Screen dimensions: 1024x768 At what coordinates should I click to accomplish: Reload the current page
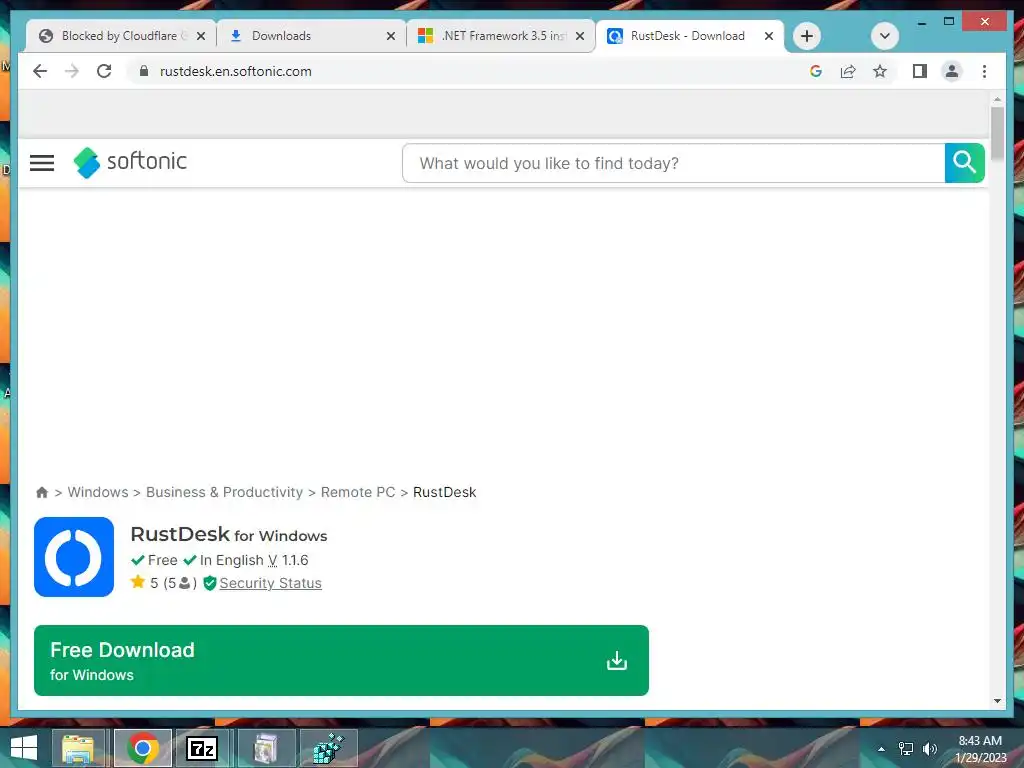click(104, 71)
